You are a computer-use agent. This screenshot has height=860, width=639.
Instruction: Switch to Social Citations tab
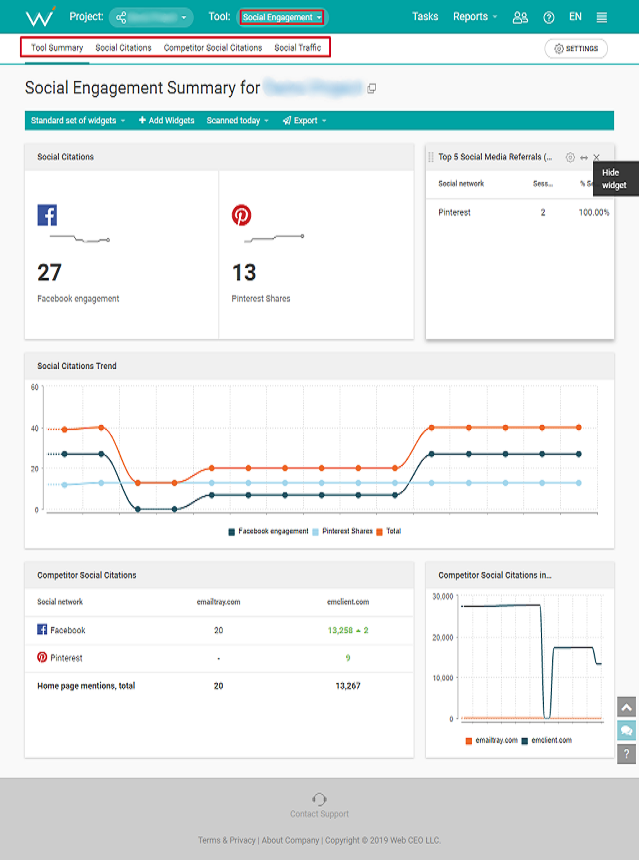123,48
